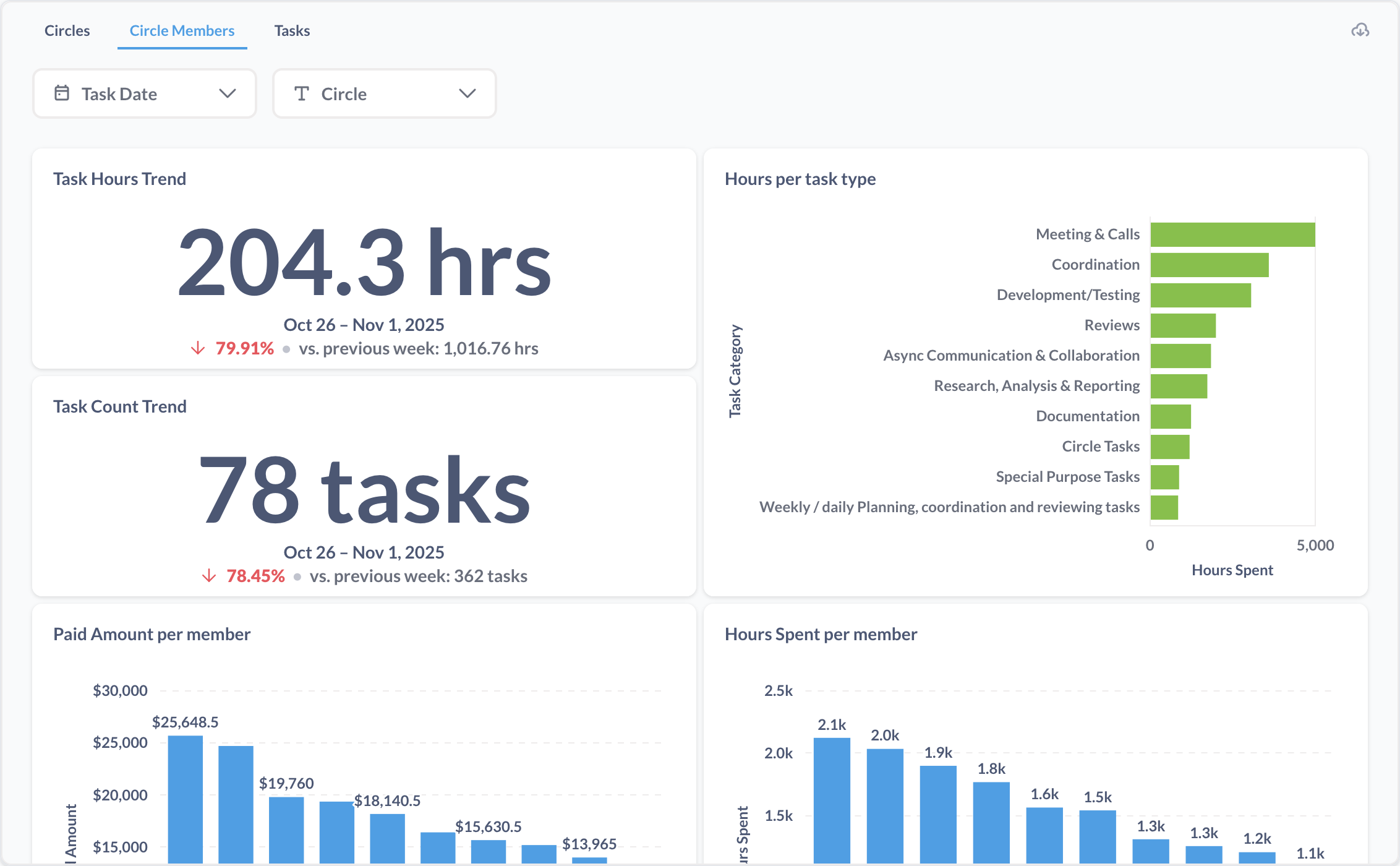Click the 2.0k hours spent bar
The height and width of the screenshot is (866, 1400).
pos(885,806)
